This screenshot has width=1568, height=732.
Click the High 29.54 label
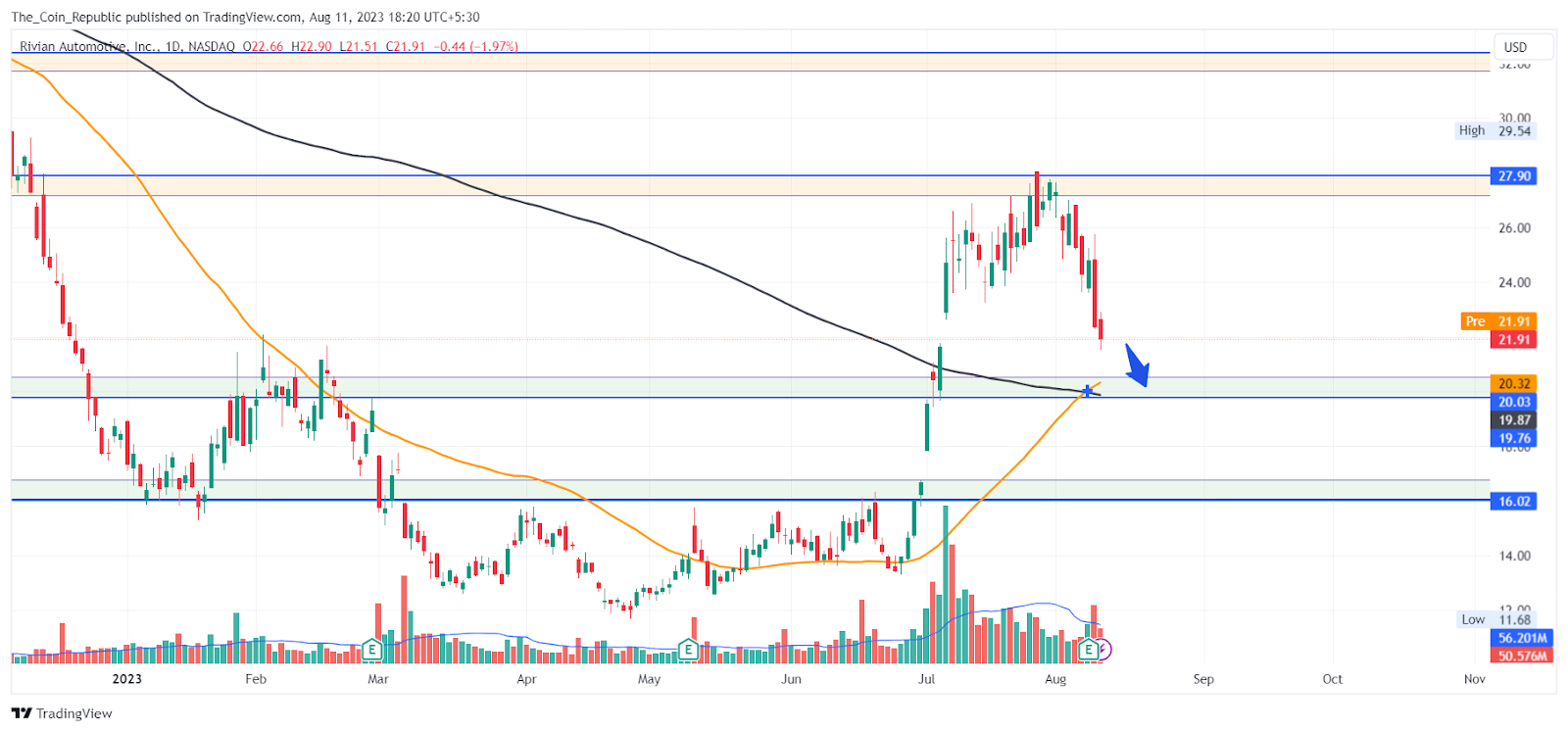tap(1495, 130)
